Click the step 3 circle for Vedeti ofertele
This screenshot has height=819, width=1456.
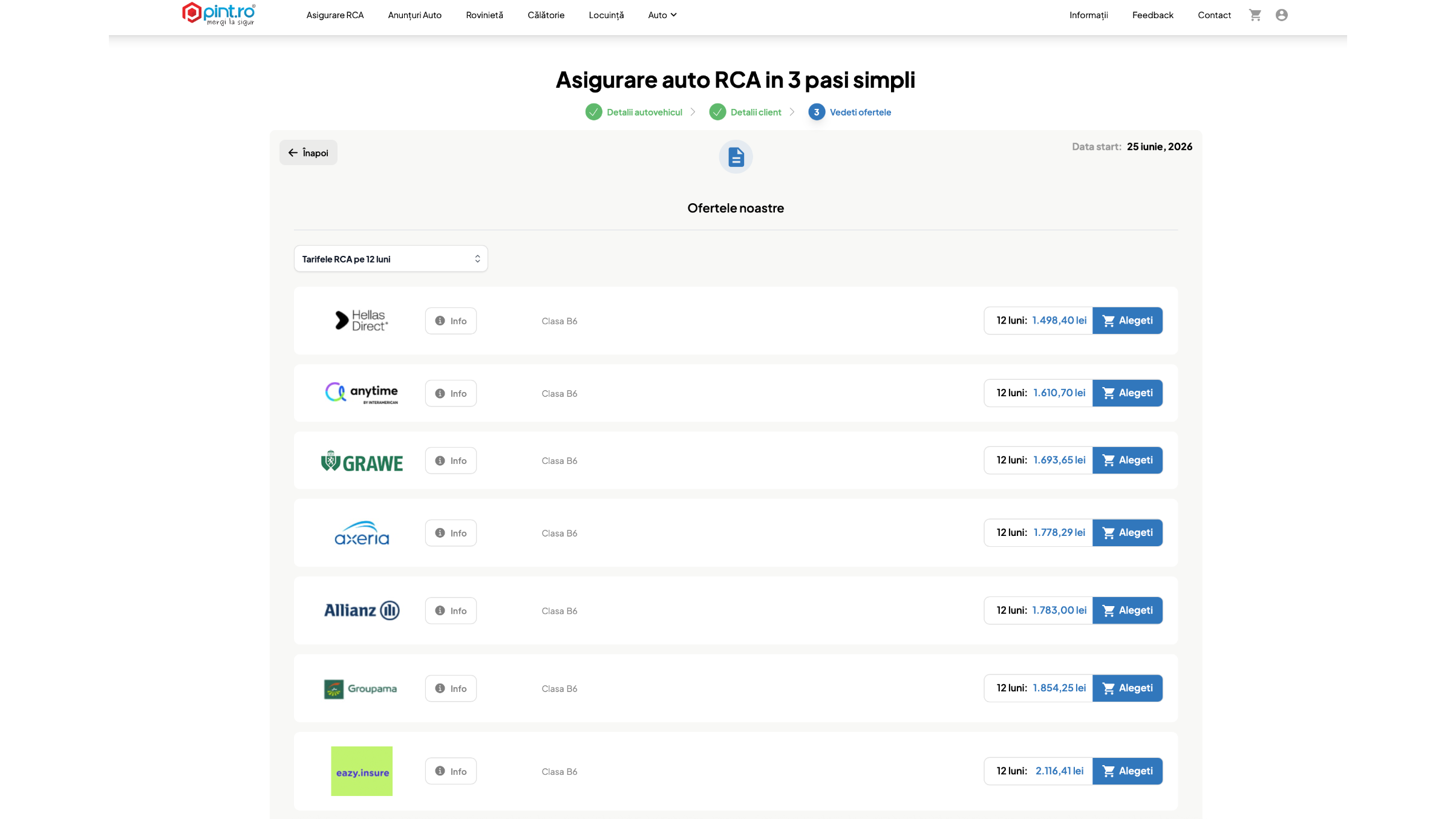coord(817,112)
